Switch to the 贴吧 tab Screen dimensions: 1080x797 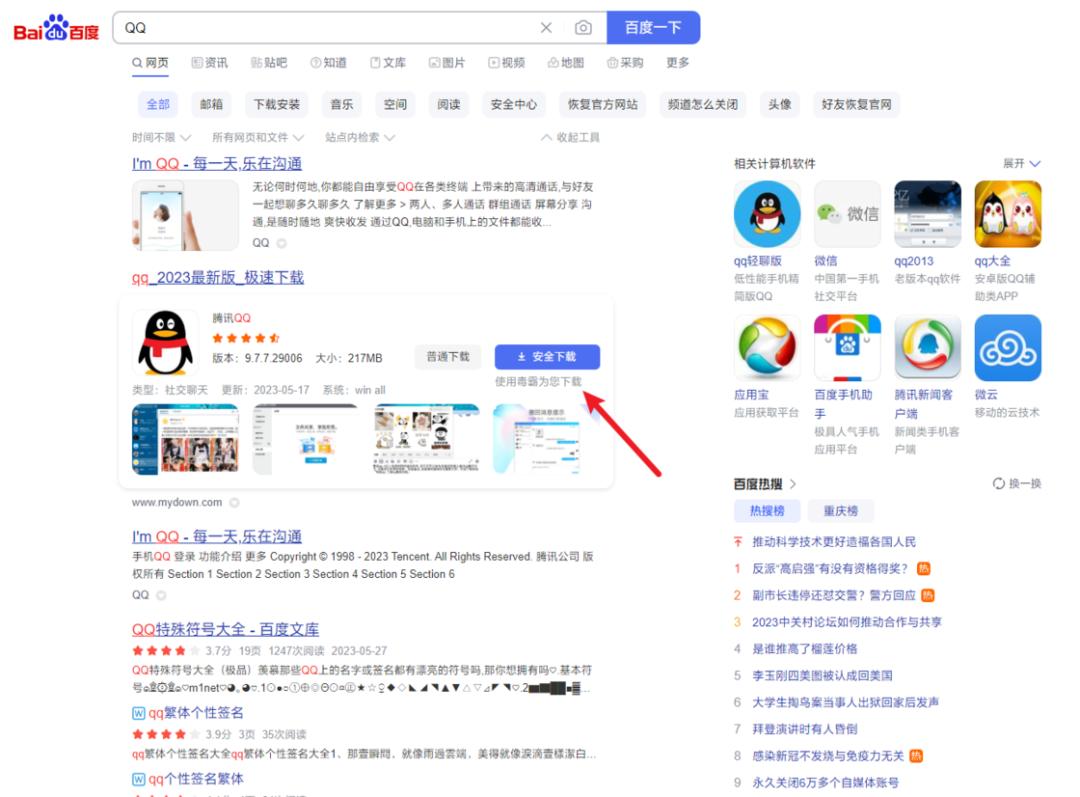tap(269, 63)
